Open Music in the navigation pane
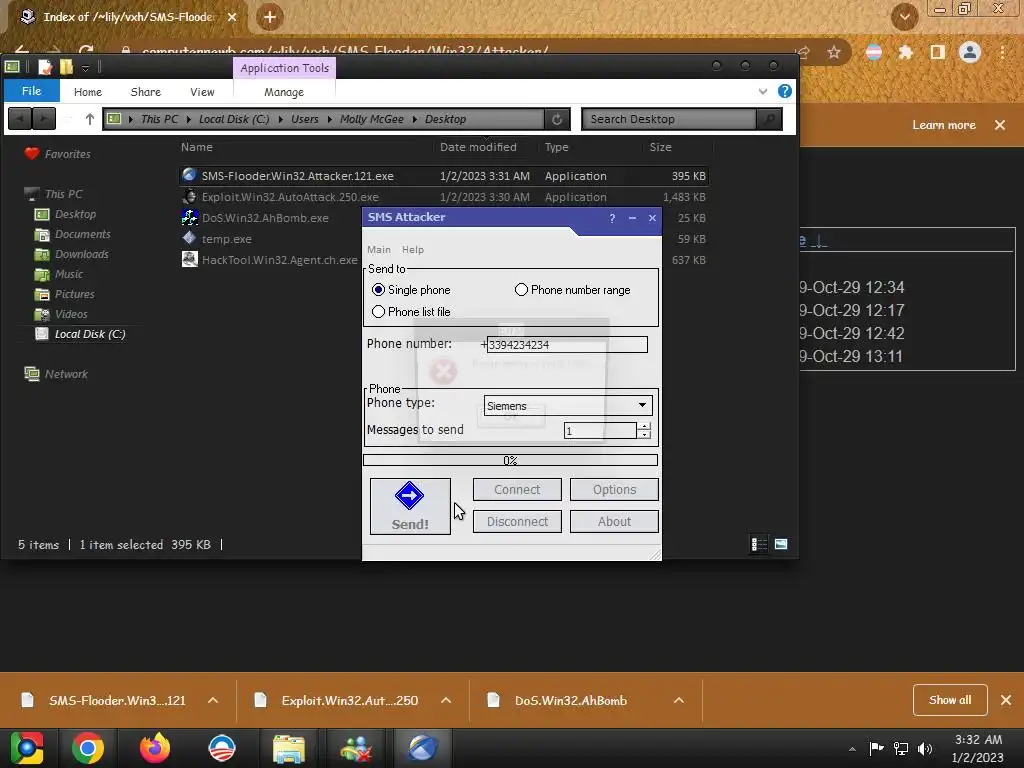 (x=69, y=274)
